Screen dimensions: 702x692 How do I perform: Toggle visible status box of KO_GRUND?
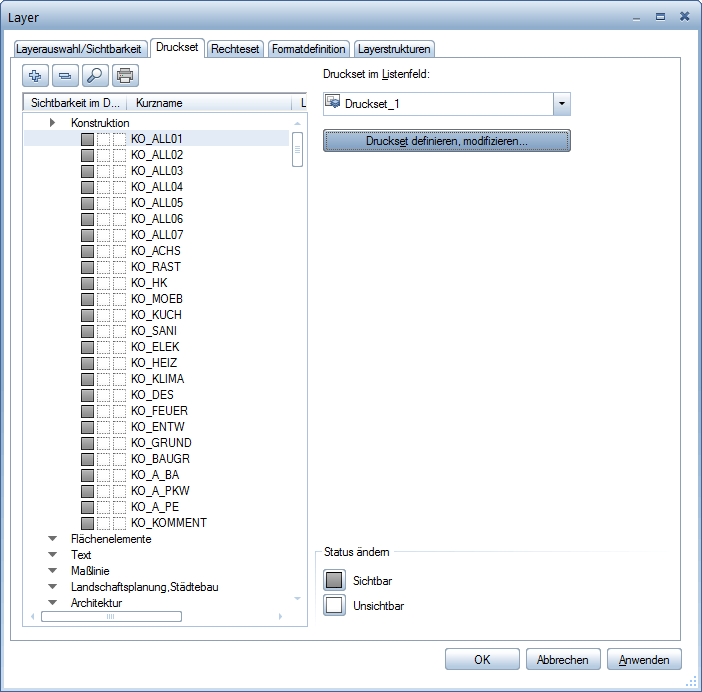[87, 443]
